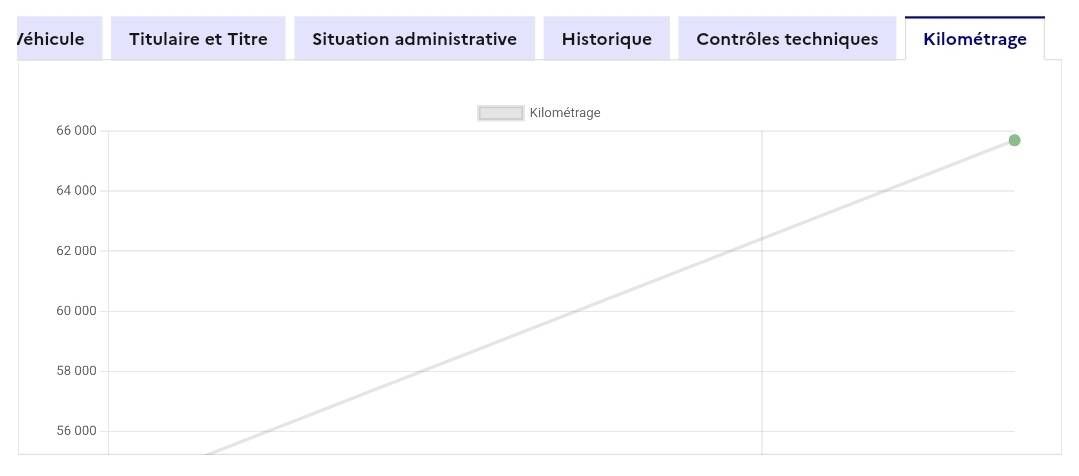
Task: Click the left vertical y-axis line
Action: (x=108, y=292)
